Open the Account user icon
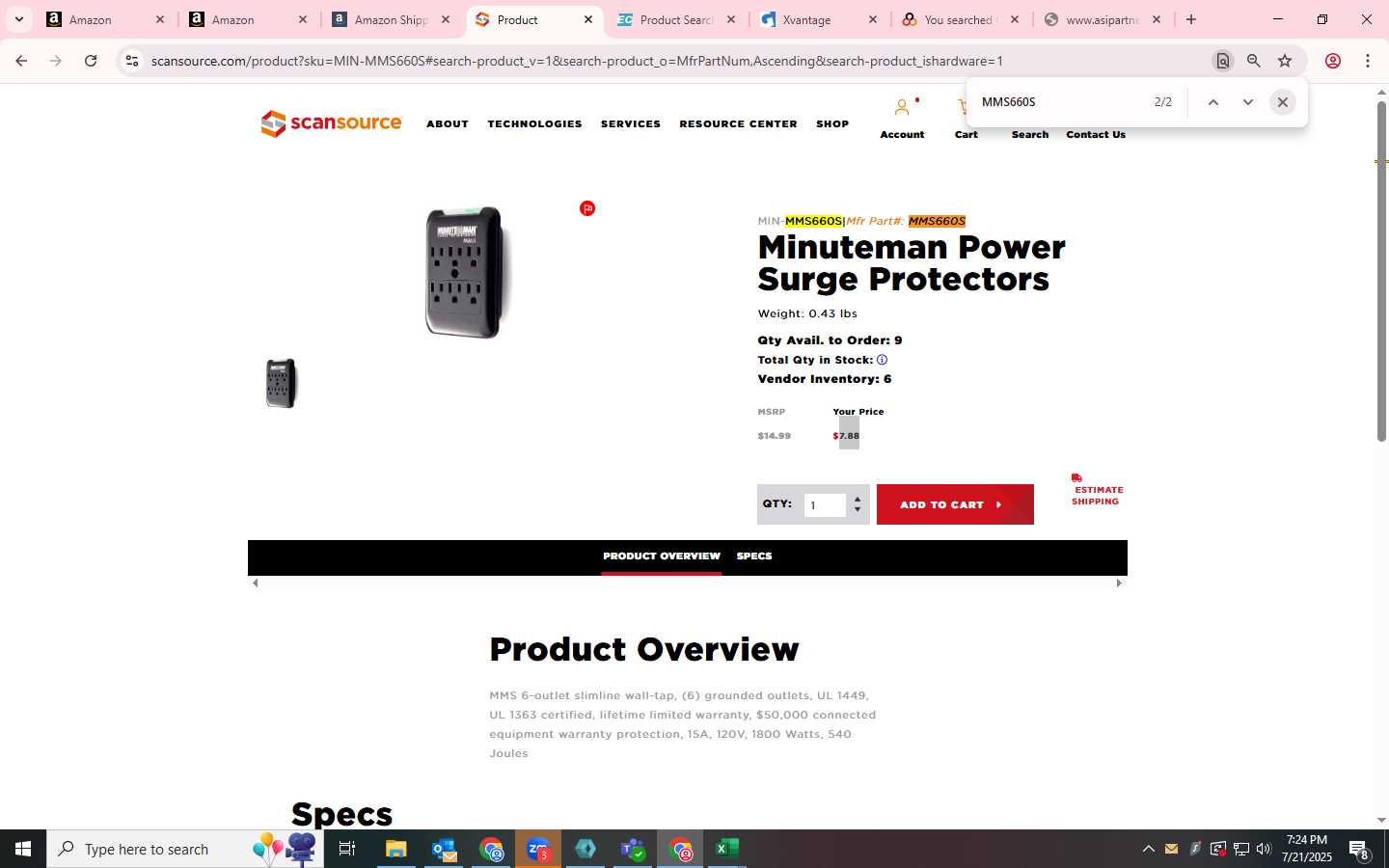 coord(902,107)
